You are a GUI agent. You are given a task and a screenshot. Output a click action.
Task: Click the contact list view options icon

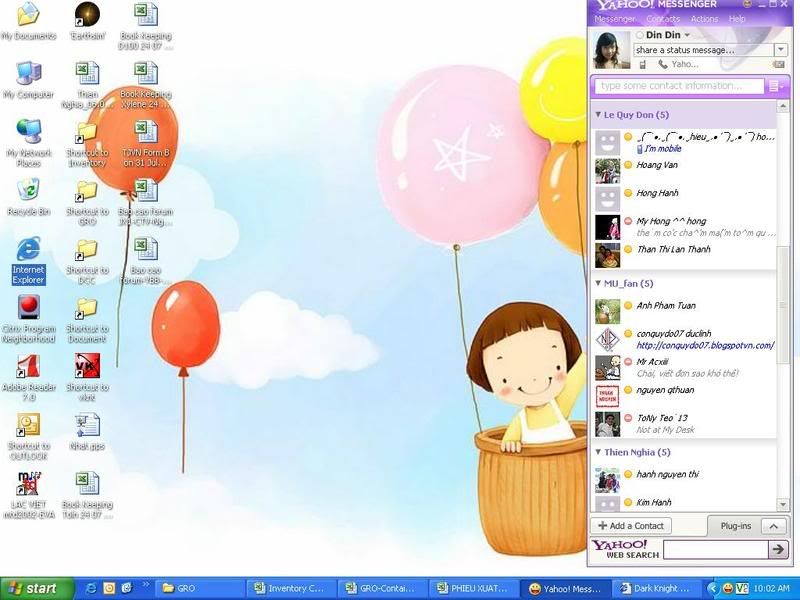tap(776, 86)
